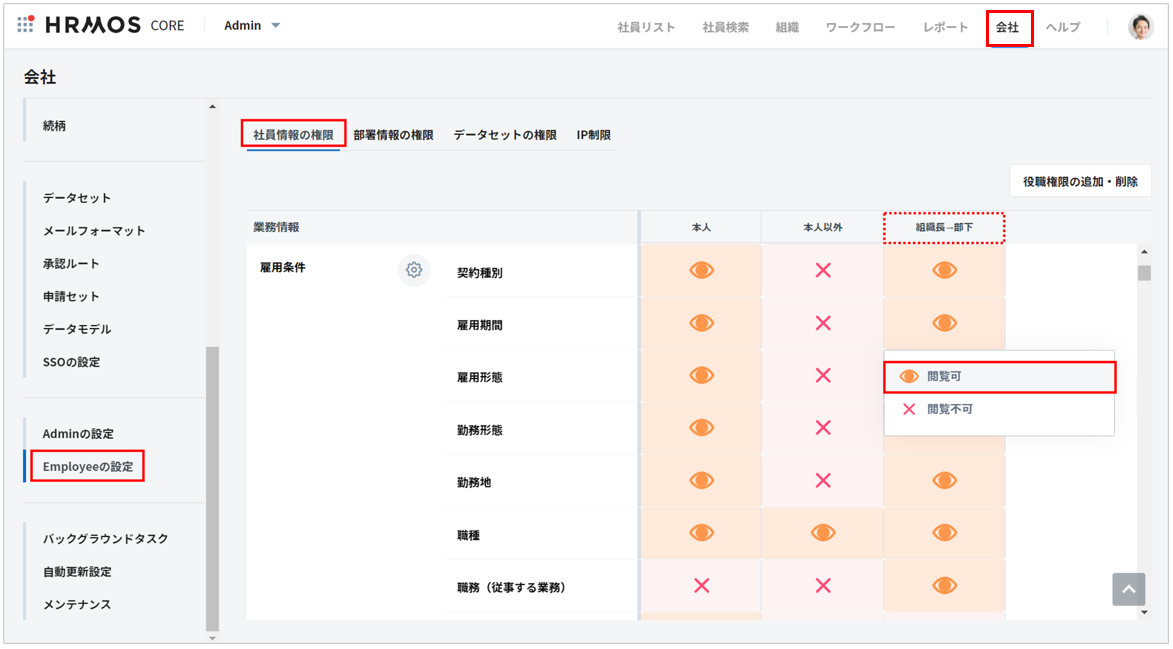Click the scroll-to-top arrow button
The width and height of the screenshot is (1173, 649).
(x=1128, y=589)
